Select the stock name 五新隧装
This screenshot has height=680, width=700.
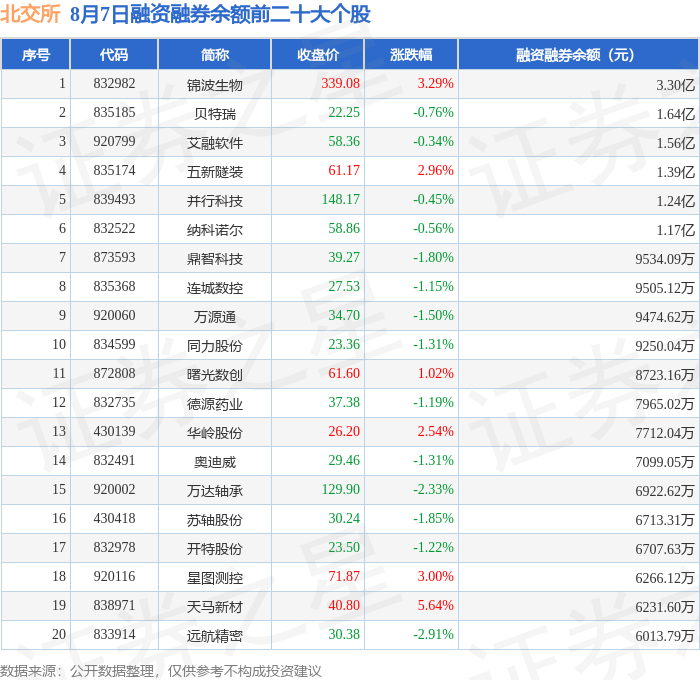point(215,172)
